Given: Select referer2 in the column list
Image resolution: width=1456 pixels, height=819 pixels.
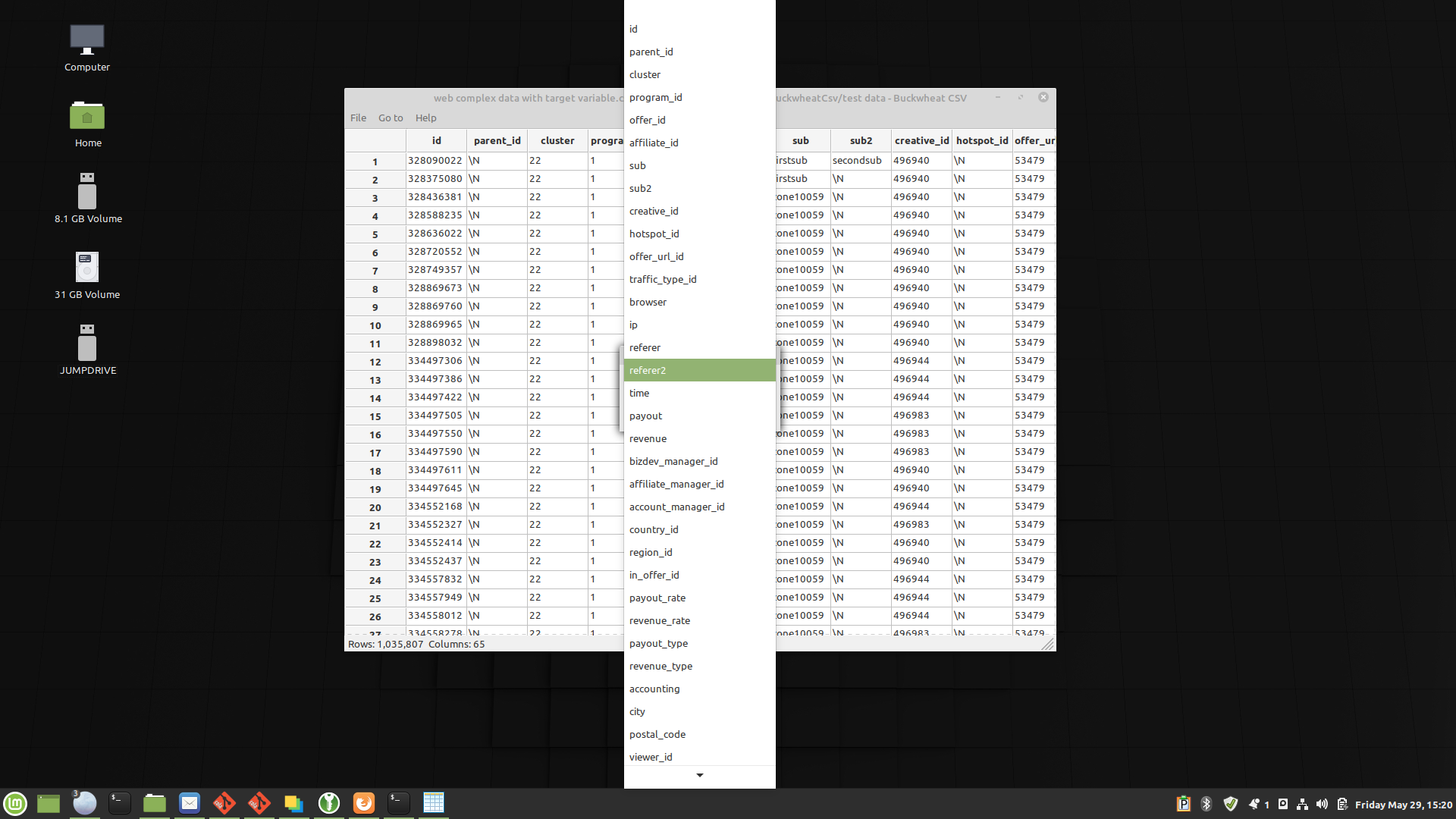Looking at the screenshot, I should 699,370.
